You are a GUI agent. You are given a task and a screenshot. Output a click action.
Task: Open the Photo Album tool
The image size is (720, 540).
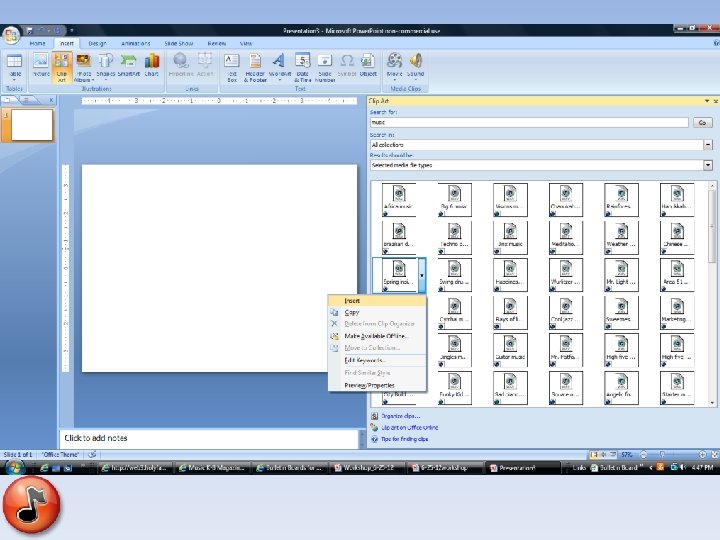pyautogui.click(x=83, y=67)
